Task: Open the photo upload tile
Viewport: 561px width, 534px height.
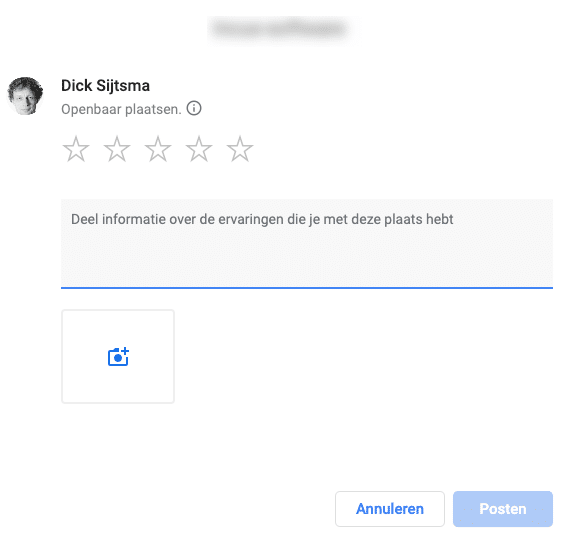Action: tap(118, 357)
